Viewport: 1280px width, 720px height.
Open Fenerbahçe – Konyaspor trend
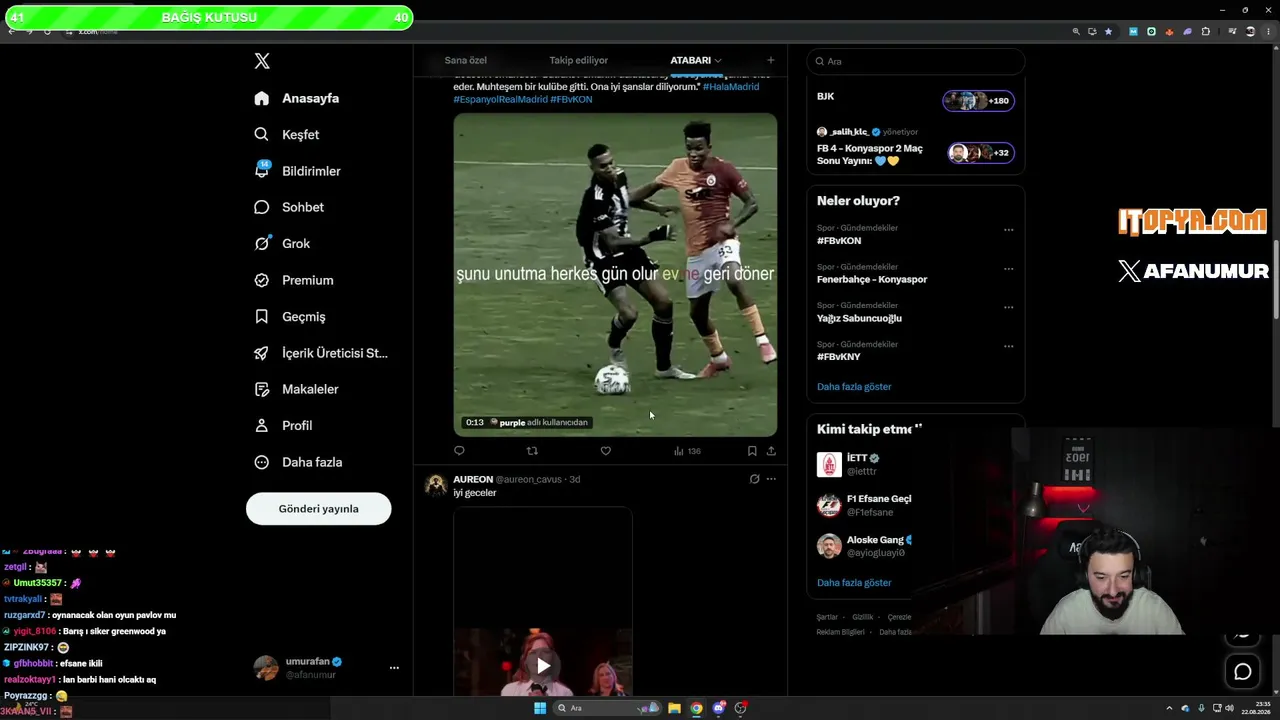(x=872, y=279)
